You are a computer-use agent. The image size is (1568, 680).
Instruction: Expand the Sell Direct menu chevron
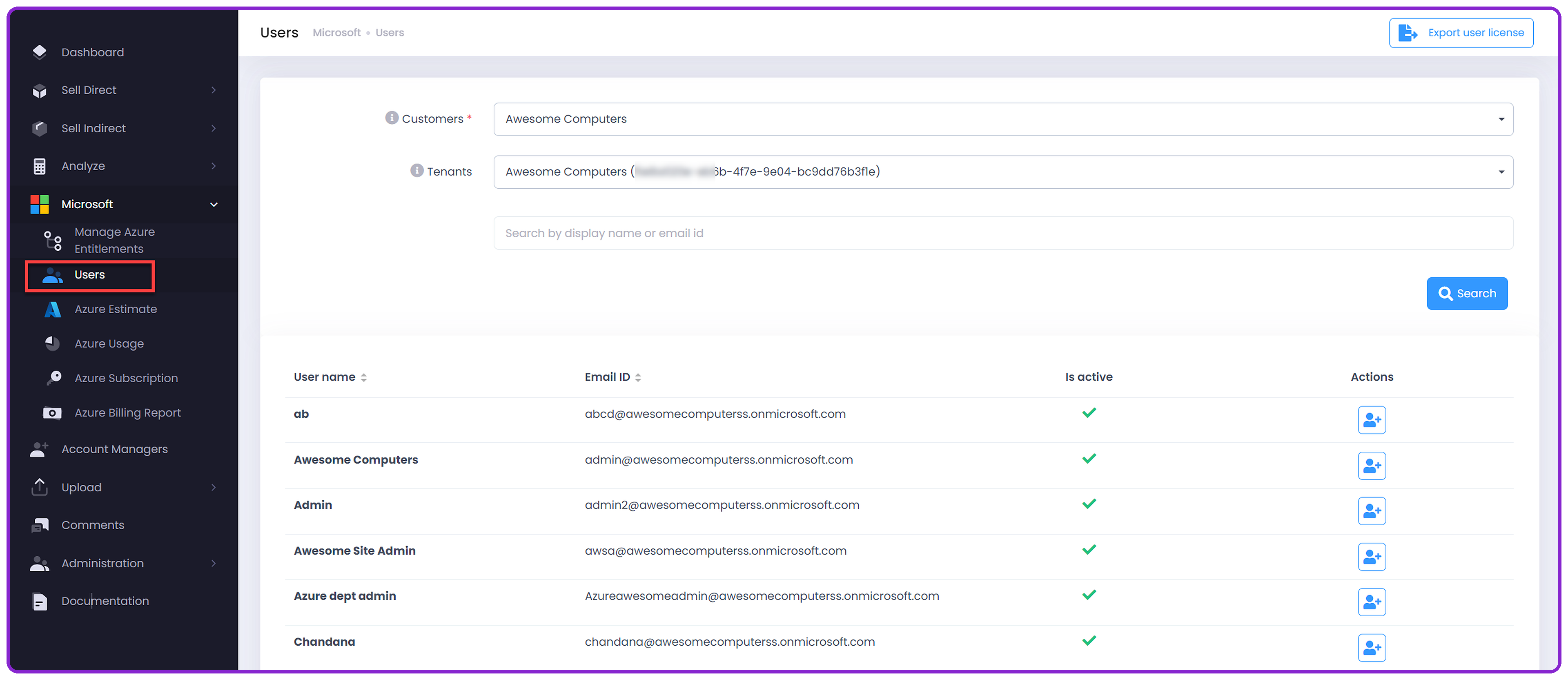[x=214, y=90]
